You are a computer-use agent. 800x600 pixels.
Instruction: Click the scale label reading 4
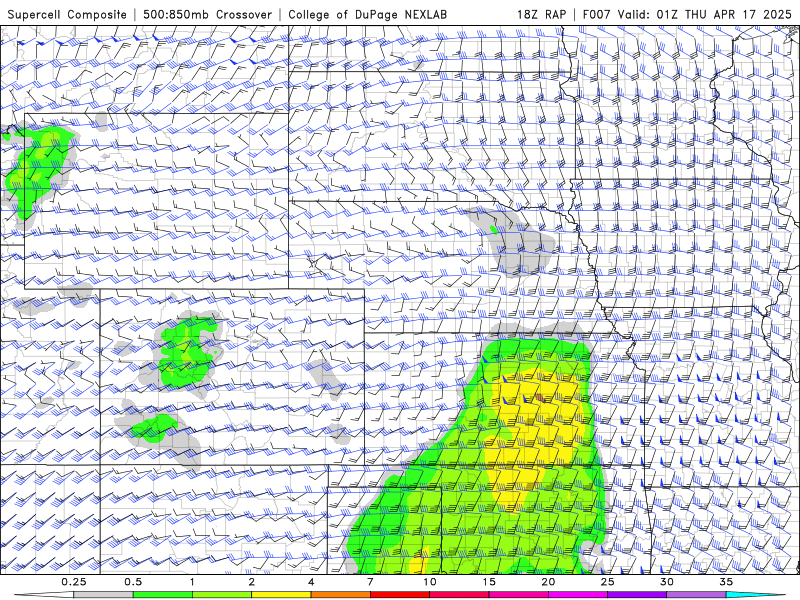pos(311,582)
